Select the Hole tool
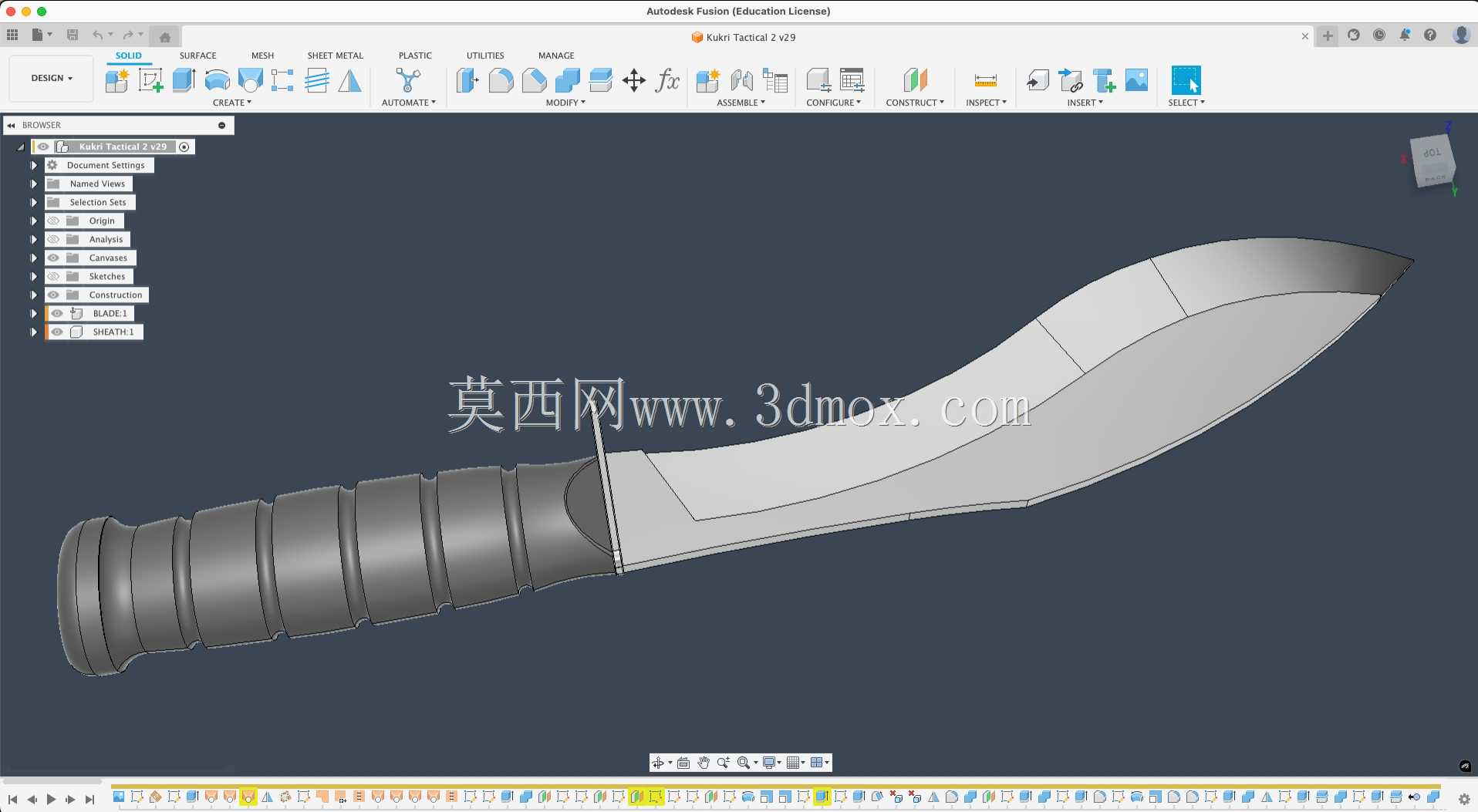 coord(251,80)
